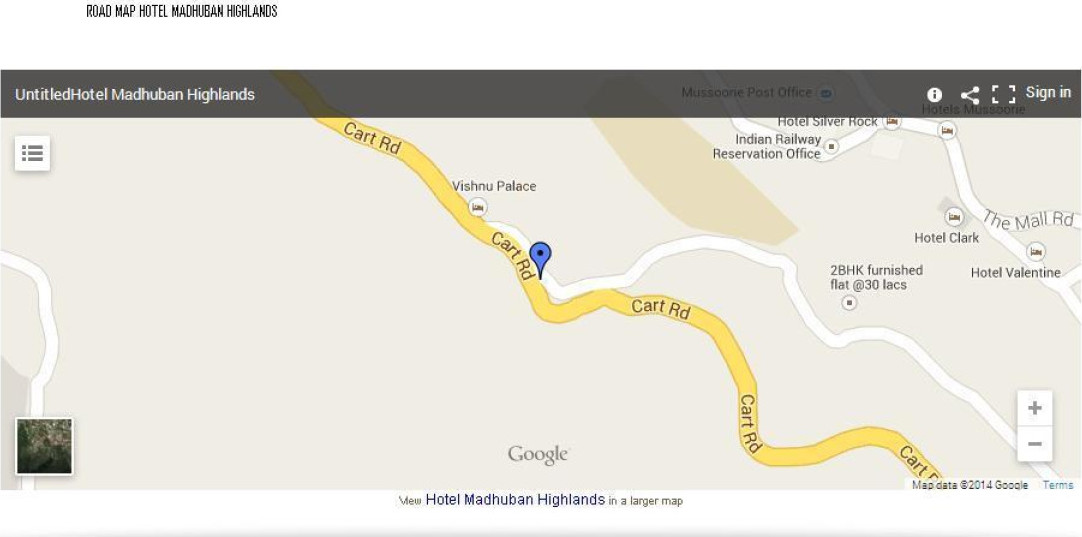1082x537 pixels.
Task: Click the blue location pin marker
Action: (540, 260)
